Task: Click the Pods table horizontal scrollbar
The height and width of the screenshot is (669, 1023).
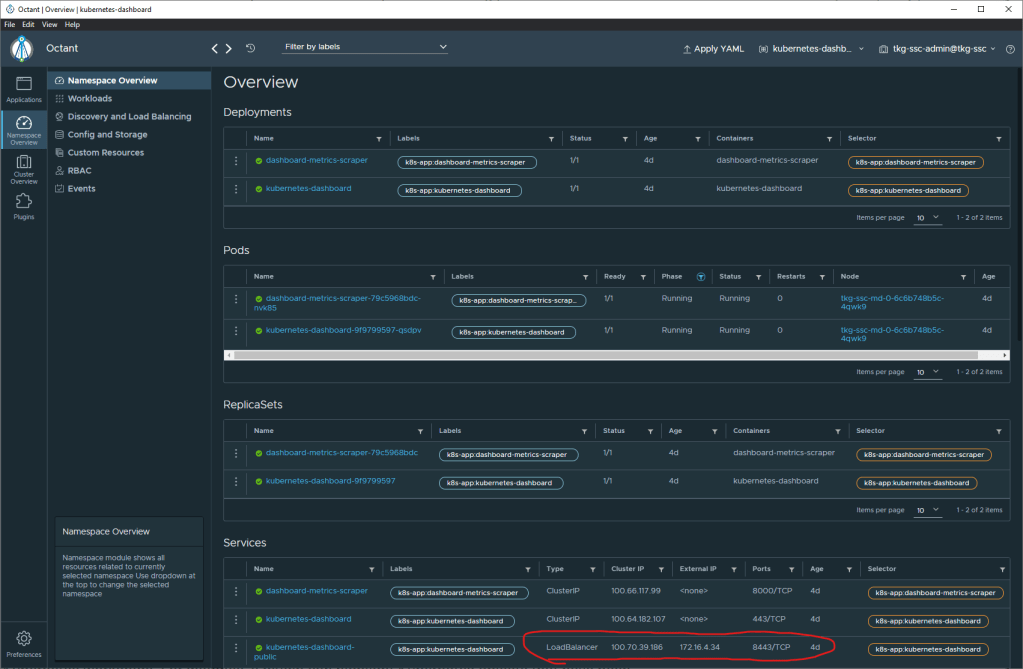Action: pyautogui.click(x=600, y=354)
